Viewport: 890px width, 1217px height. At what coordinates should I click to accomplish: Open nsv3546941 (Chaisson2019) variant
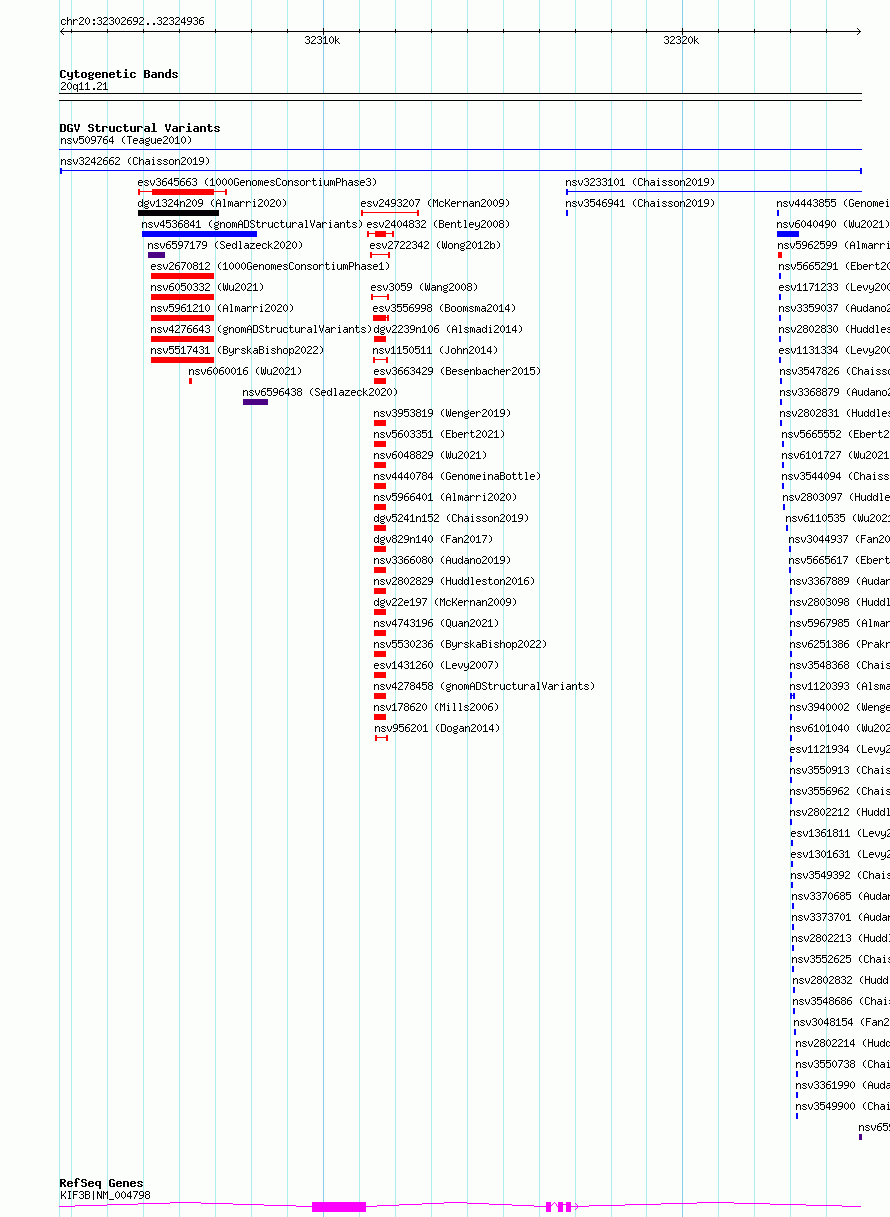click(x=640, y=204)
